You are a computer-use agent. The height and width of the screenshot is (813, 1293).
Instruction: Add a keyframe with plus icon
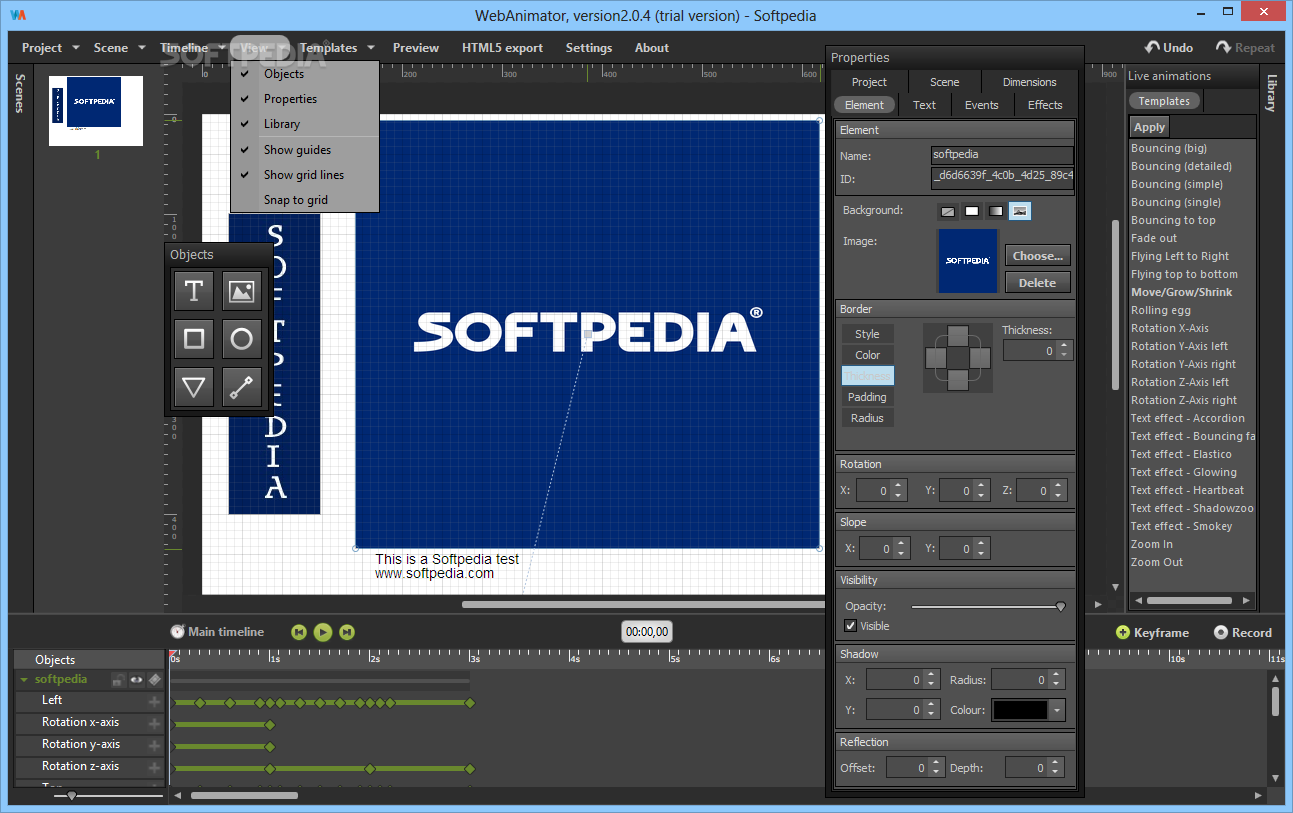1123,633
